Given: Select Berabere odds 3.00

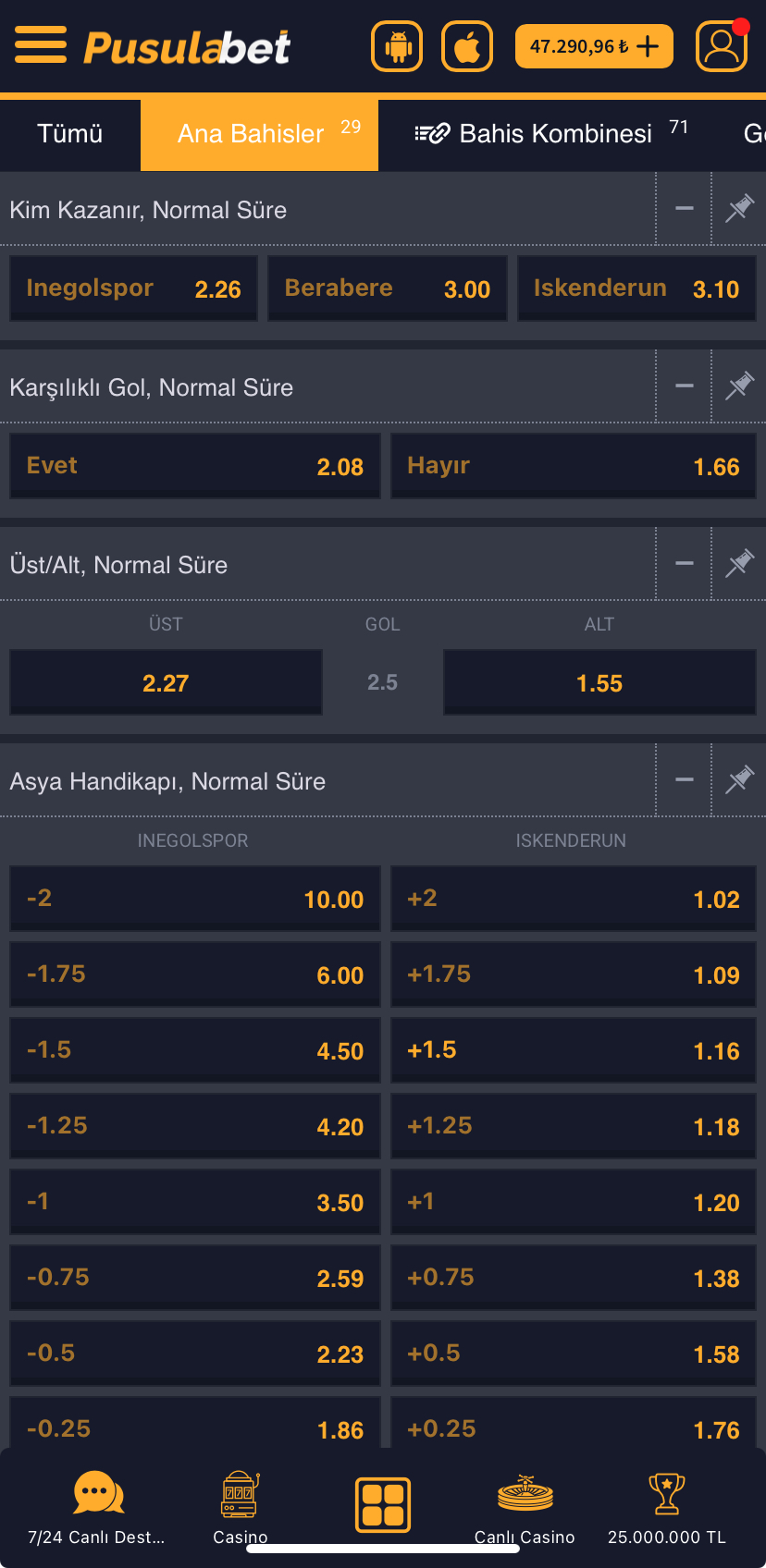Looking at the screenshot, I should [x=388, y=289].
